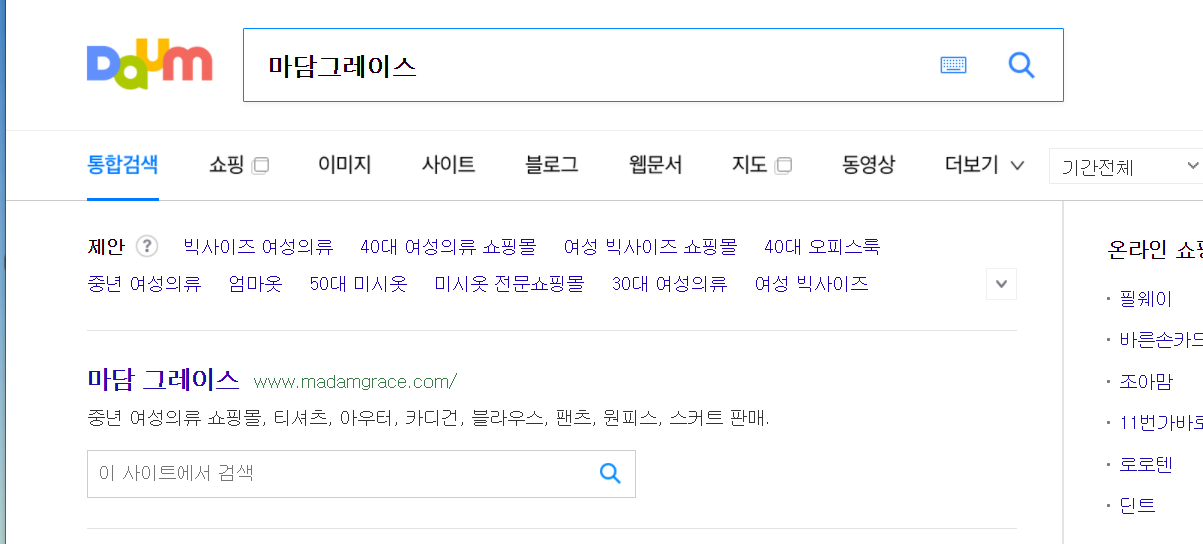
Task: Open the 로로텐 sidebar link
Action: pos(1145,464)
